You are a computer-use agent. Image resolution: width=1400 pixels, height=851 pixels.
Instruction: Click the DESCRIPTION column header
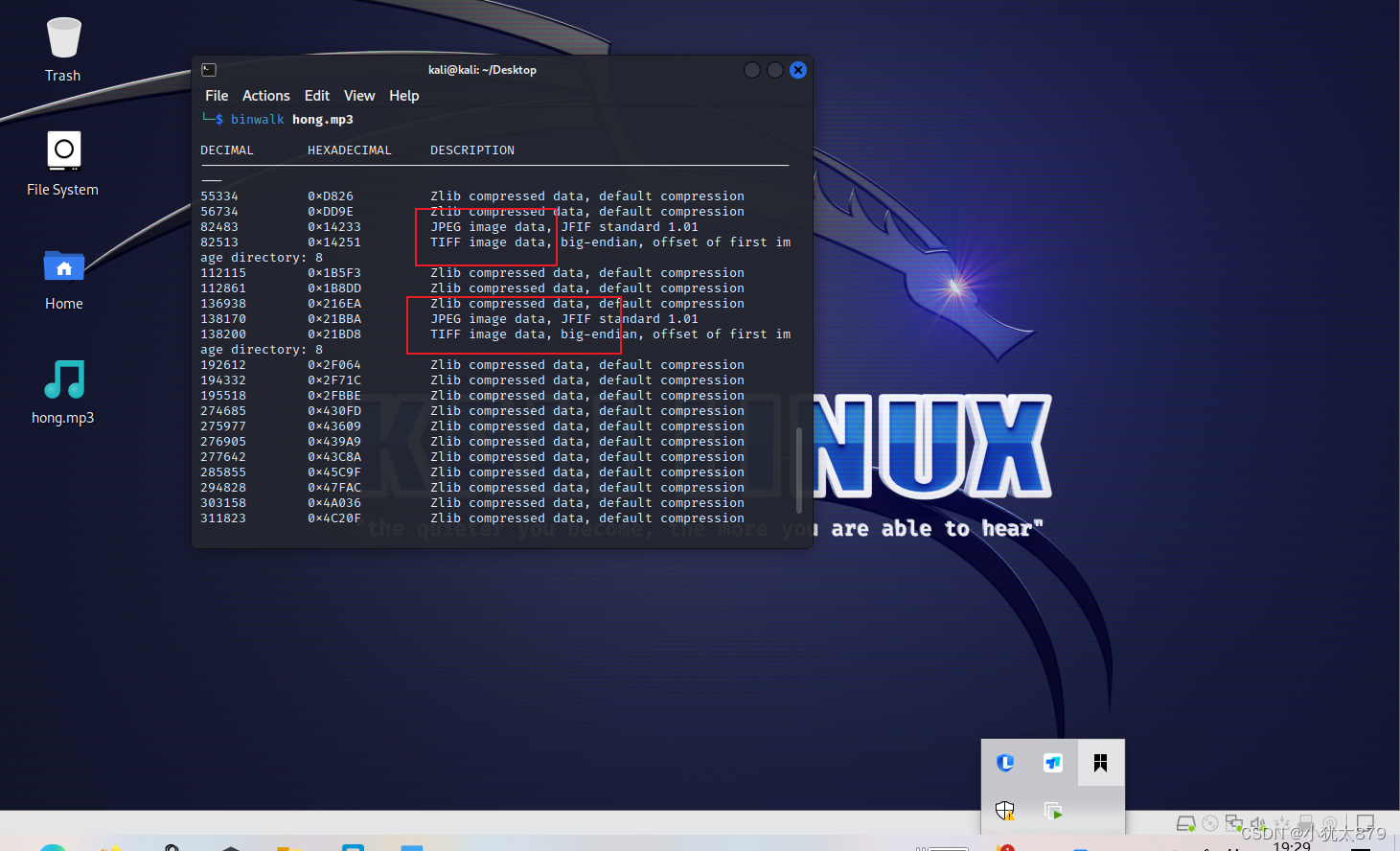click(472, 150)
